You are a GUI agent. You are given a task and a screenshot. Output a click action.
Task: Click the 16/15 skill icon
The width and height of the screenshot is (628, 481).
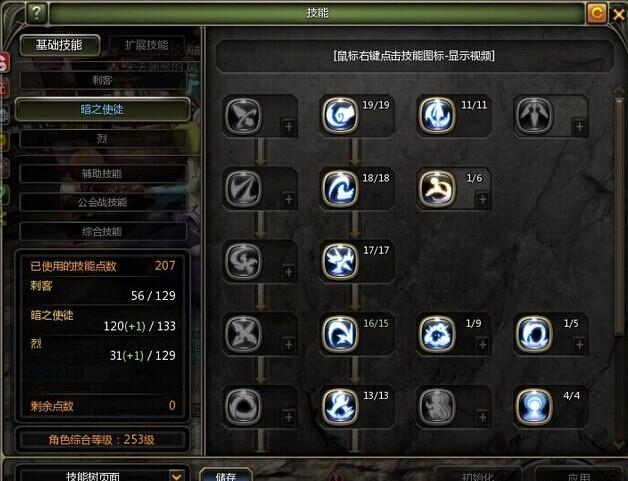[340, 334]
